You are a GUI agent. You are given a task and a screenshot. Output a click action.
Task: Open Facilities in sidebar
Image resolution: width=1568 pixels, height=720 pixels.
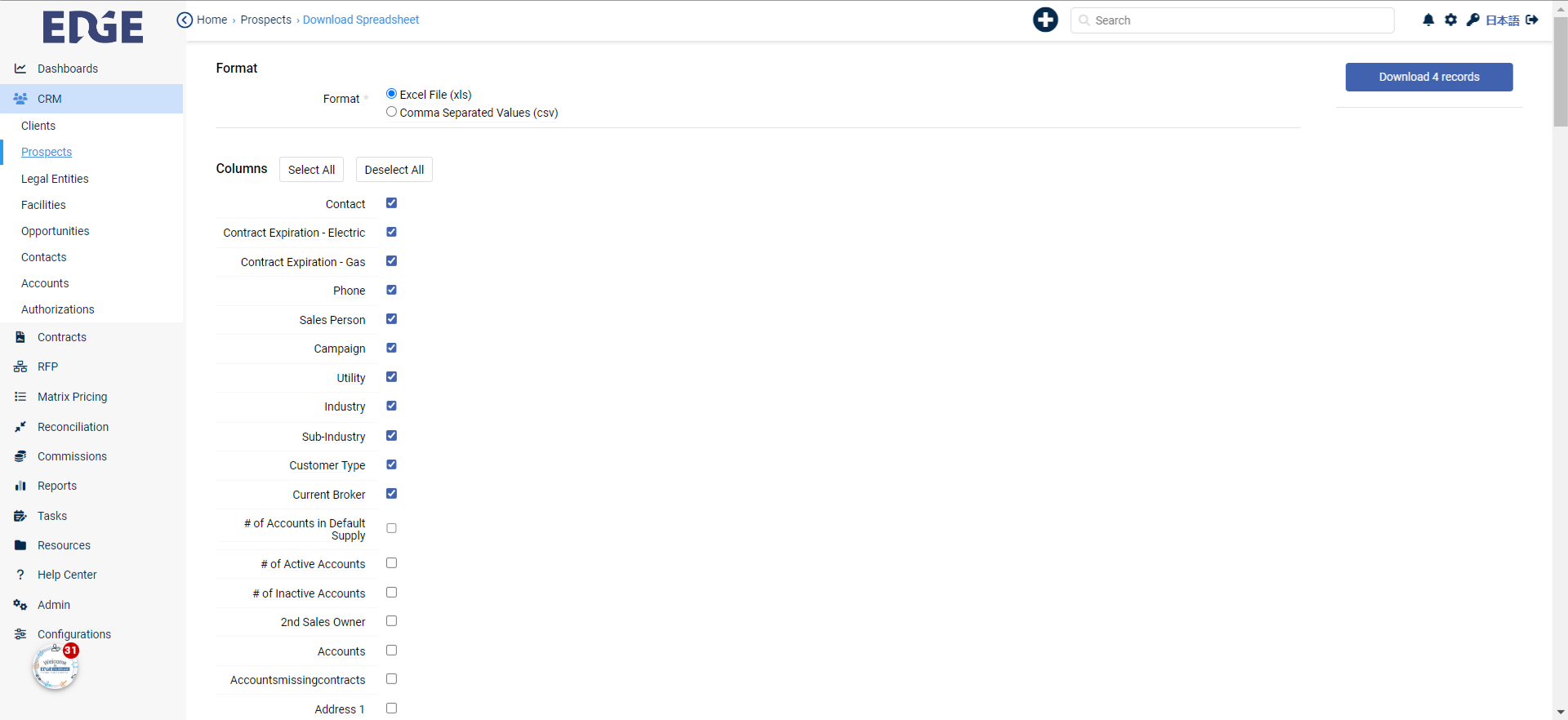[43, 205]
